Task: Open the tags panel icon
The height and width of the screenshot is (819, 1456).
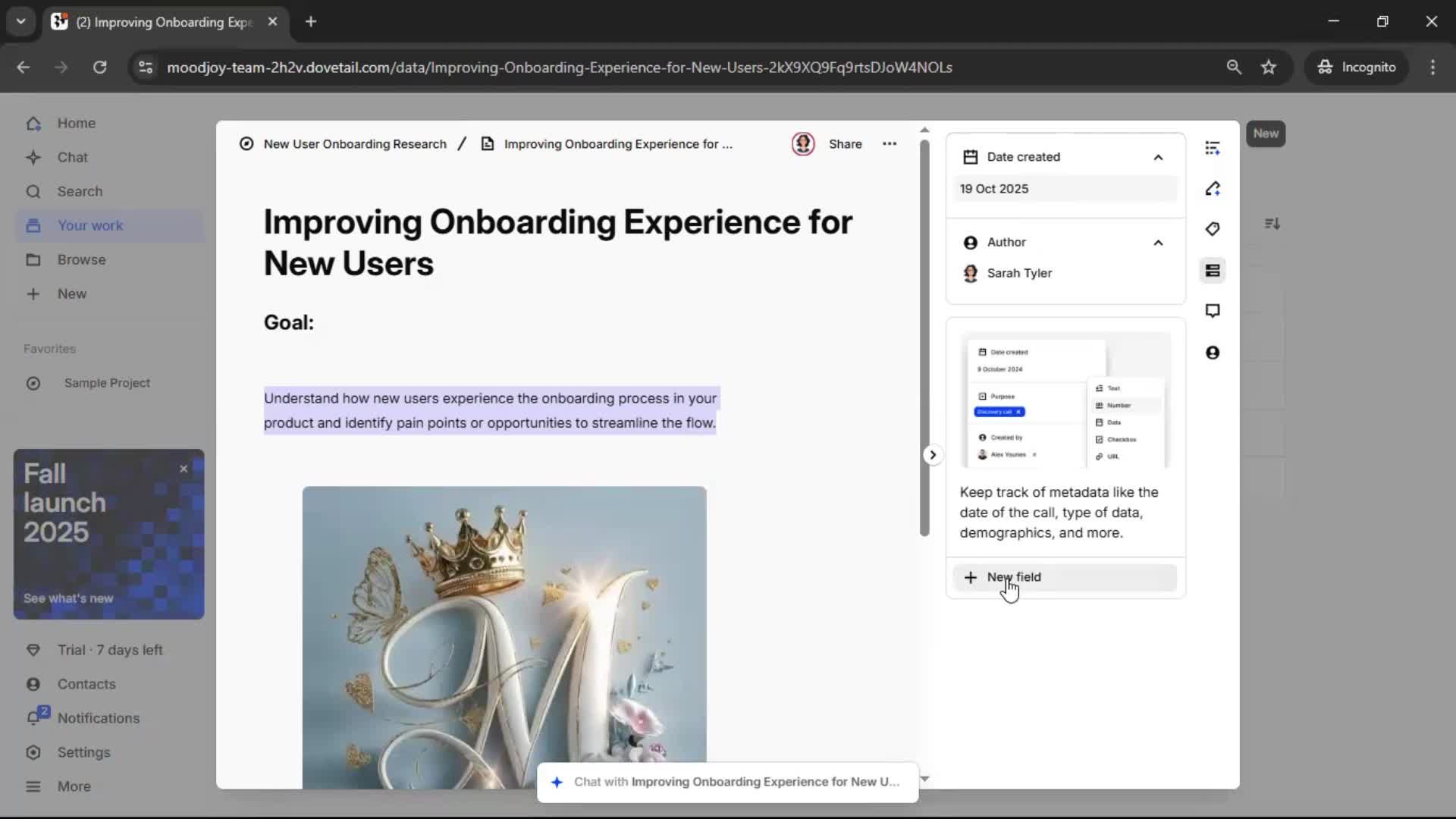Action: [x=1212, y=229]
